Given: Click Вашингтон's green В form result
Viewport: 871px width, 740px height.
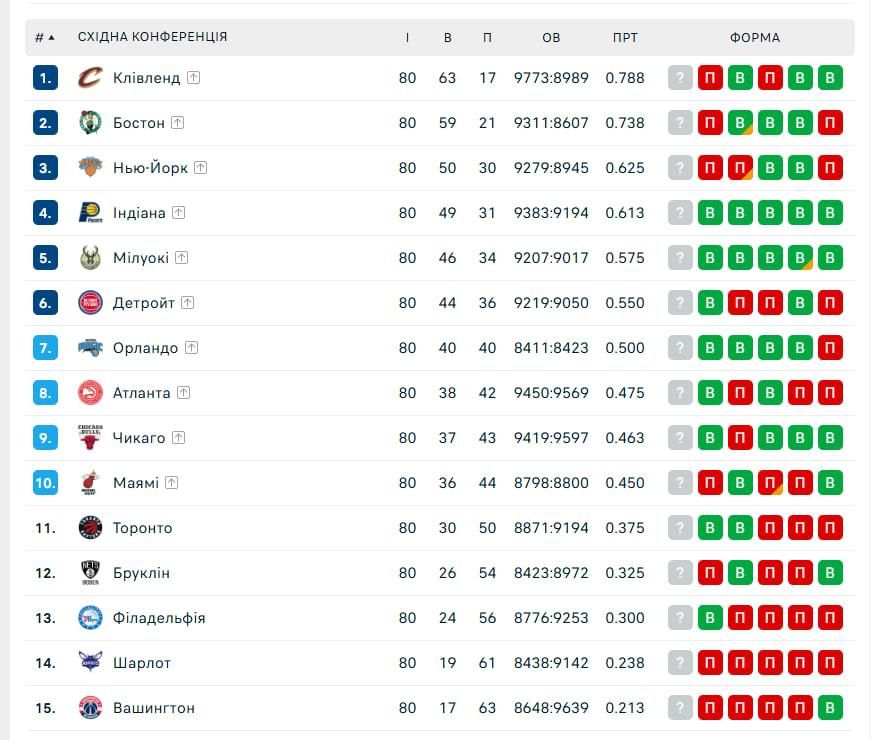Looking at the screenshot, I should point(830,708).
